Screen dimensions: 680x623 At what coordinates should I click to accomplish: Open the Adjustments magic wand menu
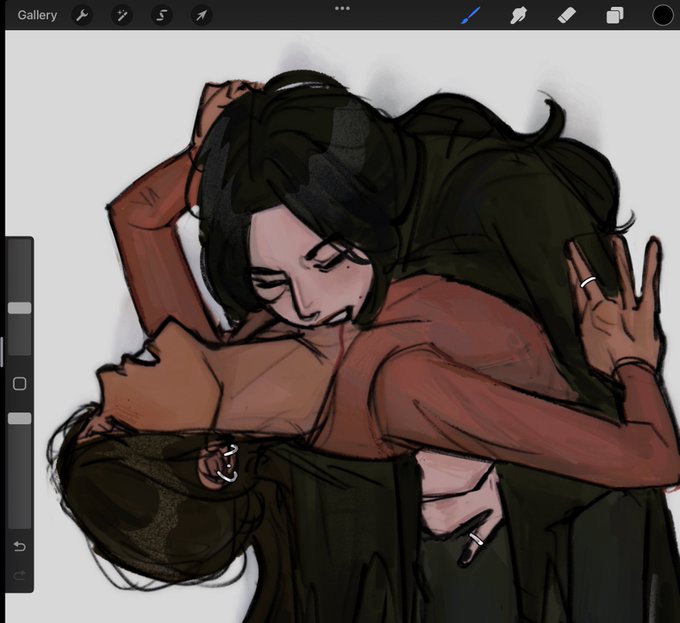(x=122, y=16)
